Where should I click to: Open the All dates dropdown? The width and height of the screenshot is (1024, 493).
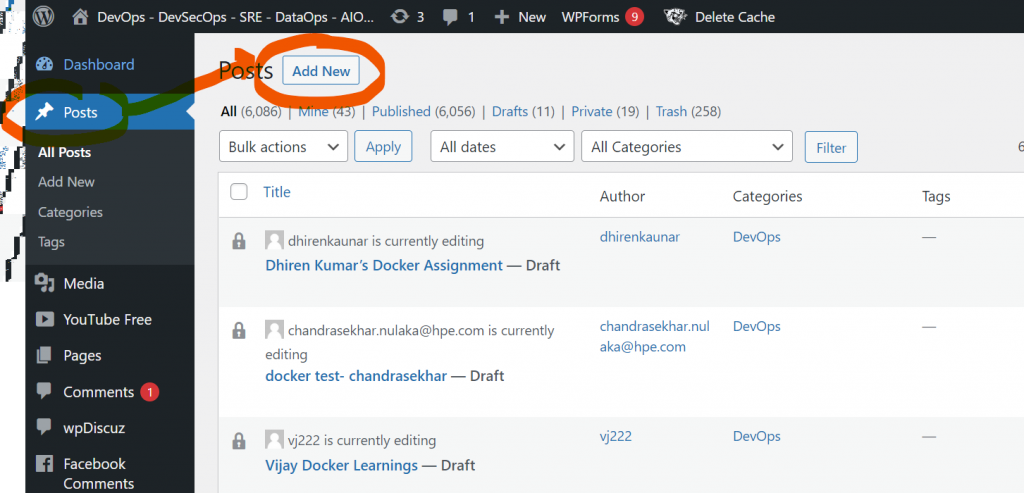point(502,147)
